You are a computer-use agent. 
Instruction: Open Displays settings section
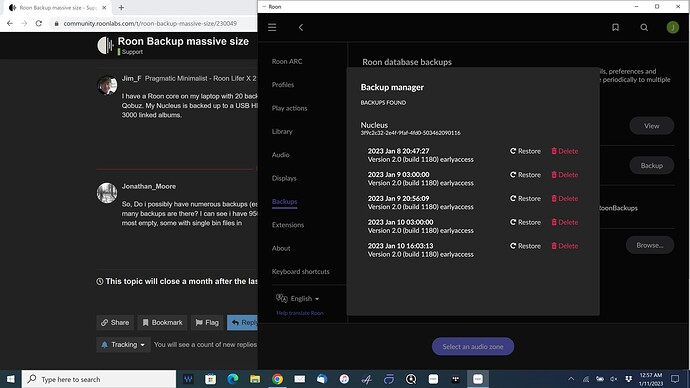click(284, 178)
